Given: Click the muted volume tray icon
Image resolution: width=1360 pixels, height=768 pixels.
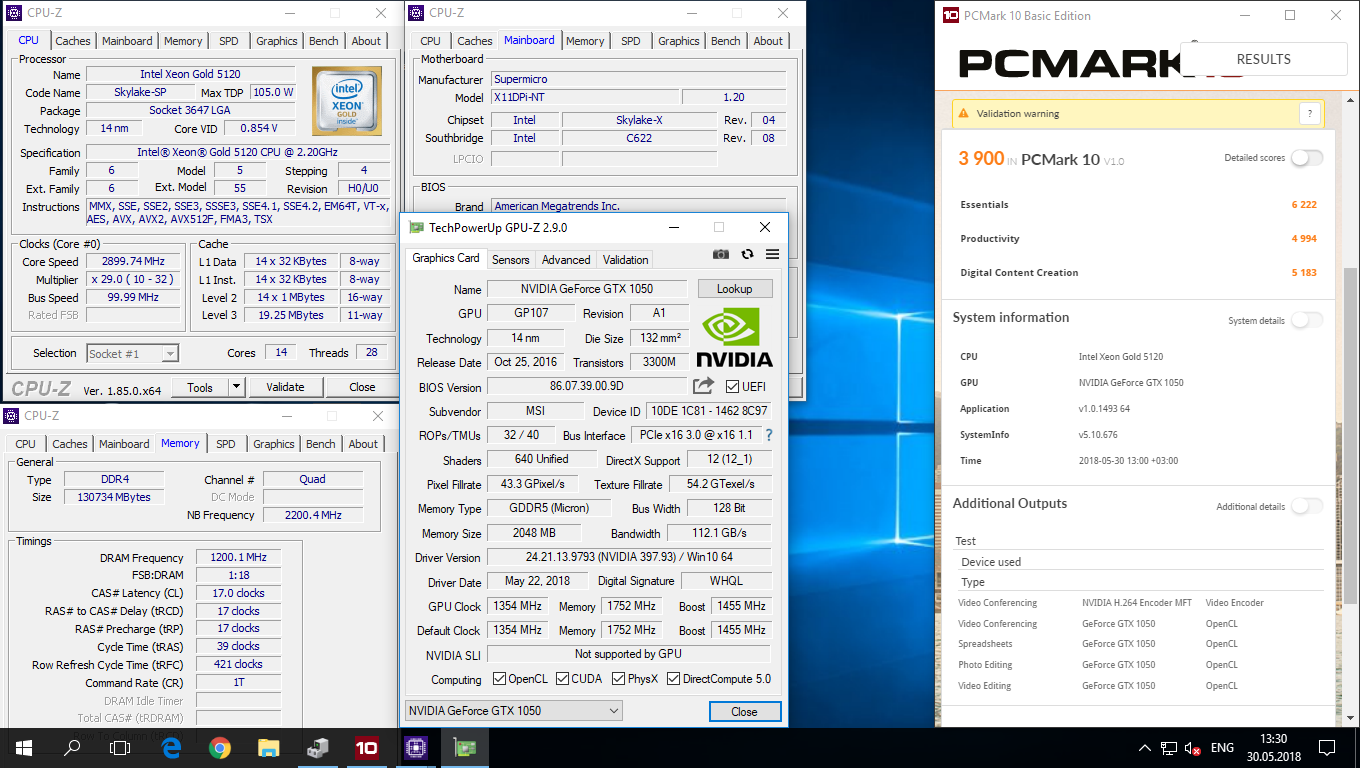Looking at the screenshot, I should (x=1193, y=748).
